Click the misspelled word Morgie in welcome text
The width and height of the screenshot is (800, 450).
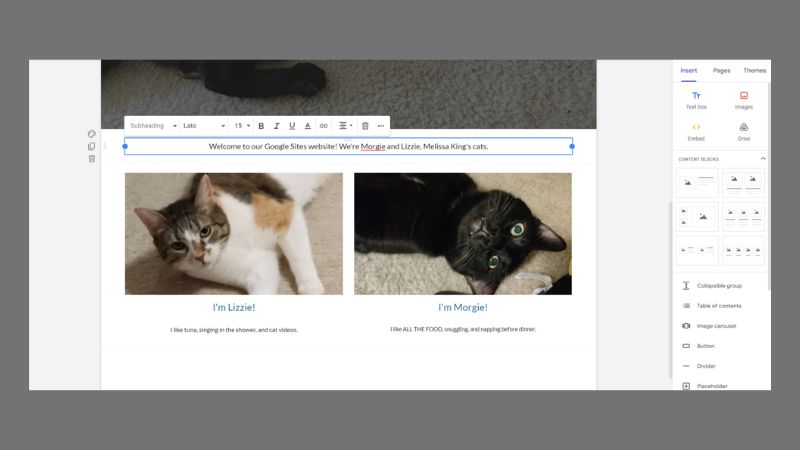click(373, 146)
